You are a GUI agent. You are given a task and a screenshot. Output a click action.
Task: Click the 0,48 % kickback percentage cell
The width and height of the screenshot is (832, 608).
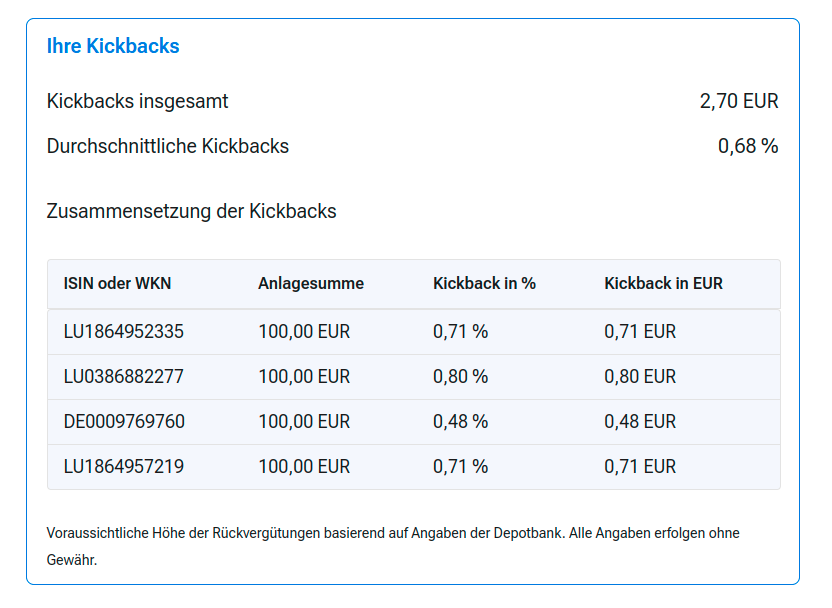(x=460, y=421)
